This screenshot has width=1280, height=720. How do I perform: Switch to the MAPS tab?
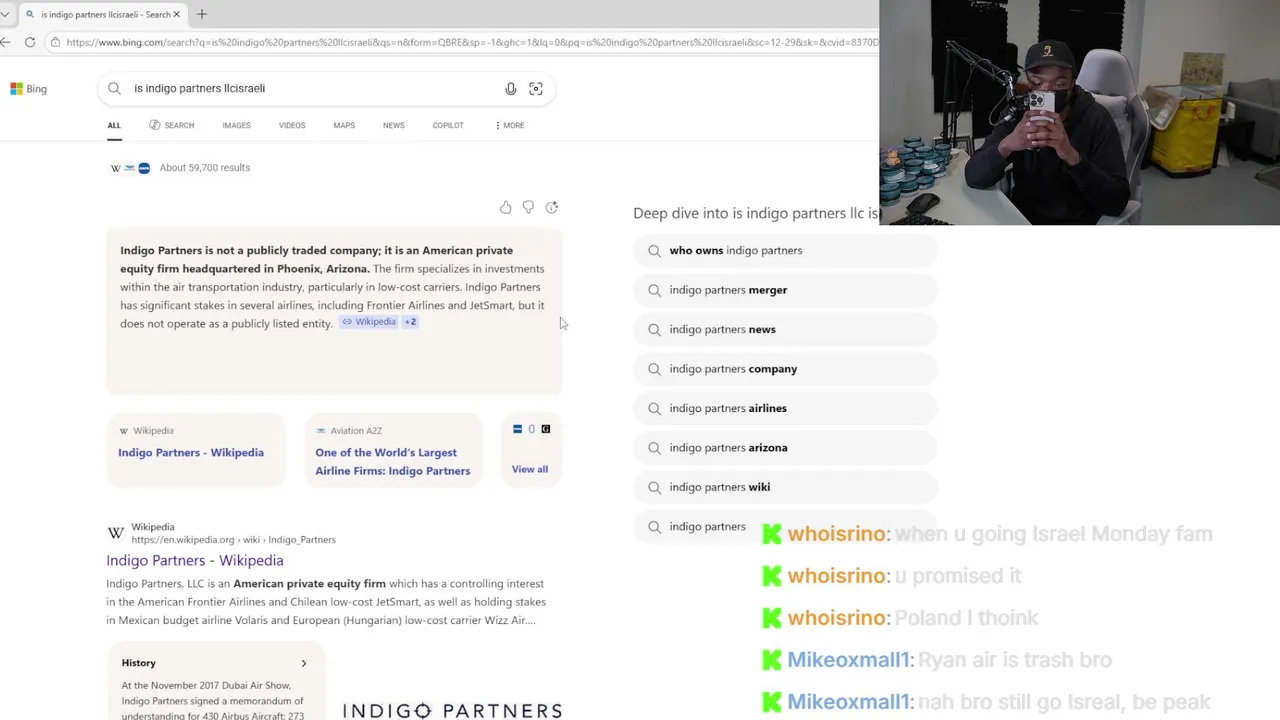[344, 125]
